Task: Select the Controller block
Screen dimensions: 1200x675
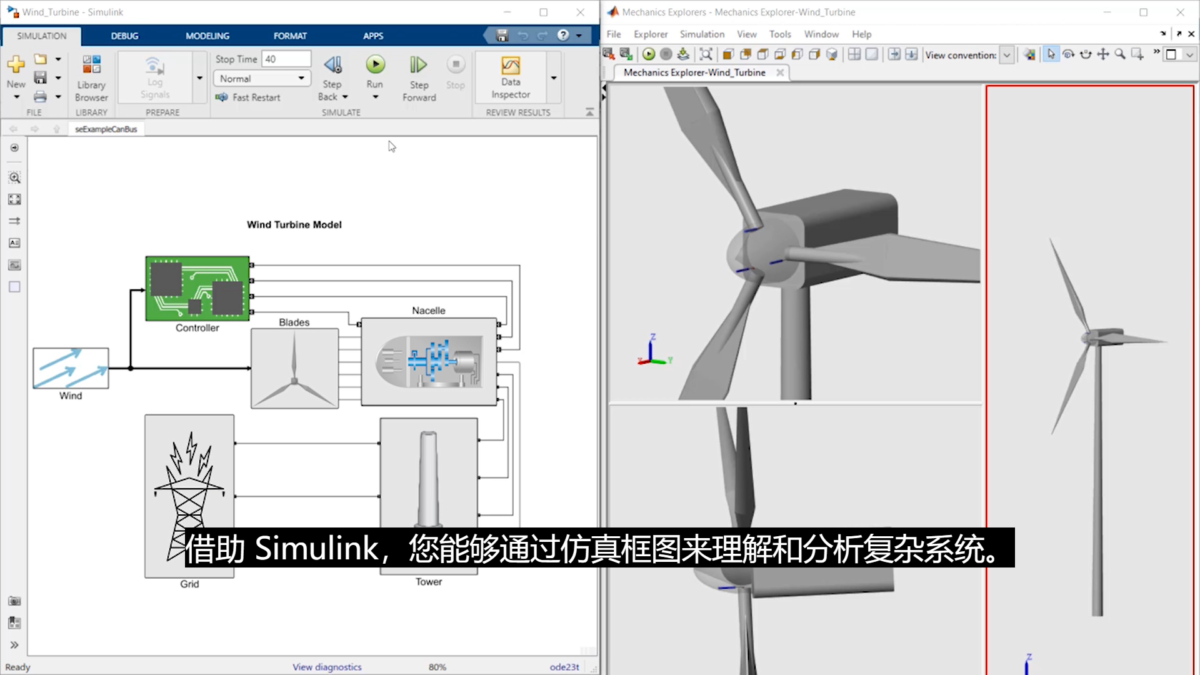Action: click(x=197, y=289)
